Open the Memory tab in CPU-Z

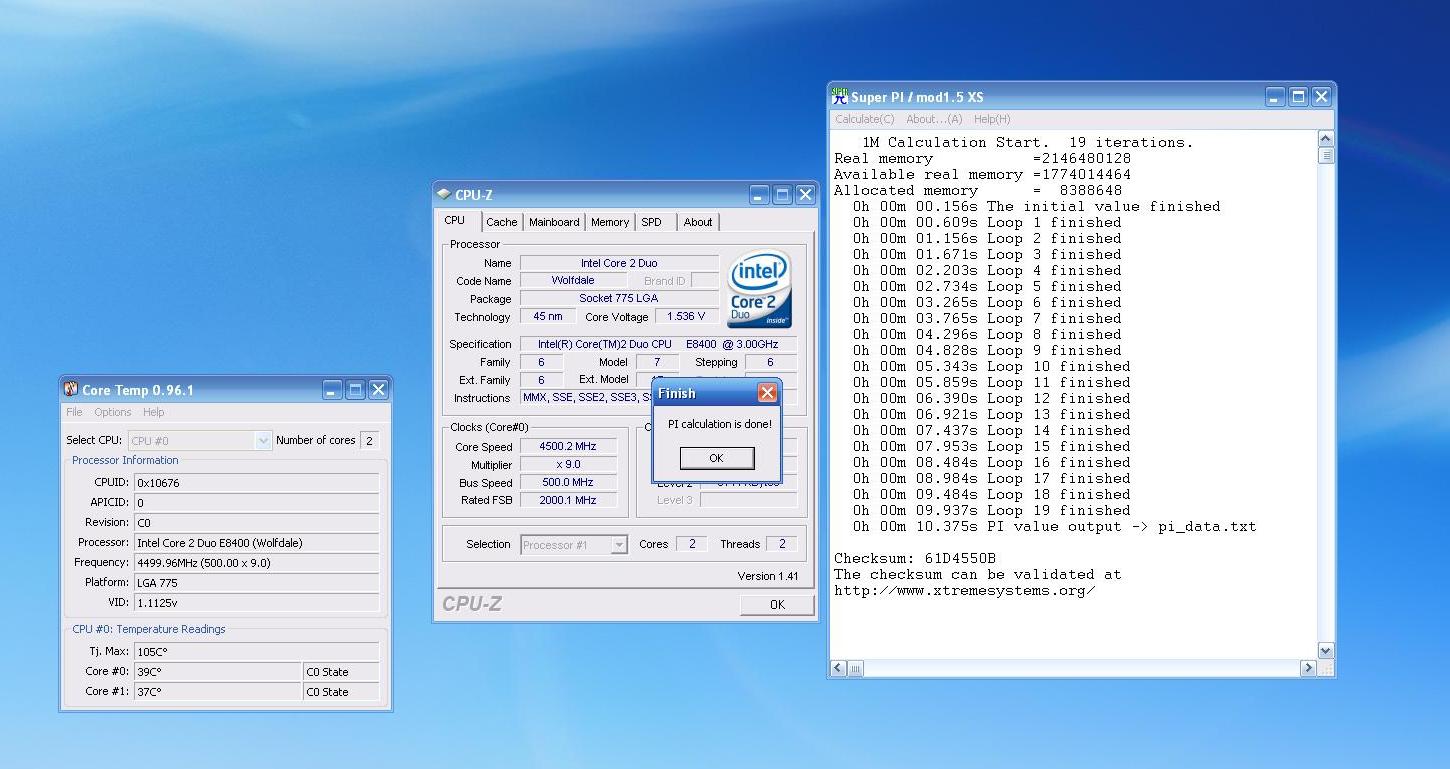tap(610, 222)
